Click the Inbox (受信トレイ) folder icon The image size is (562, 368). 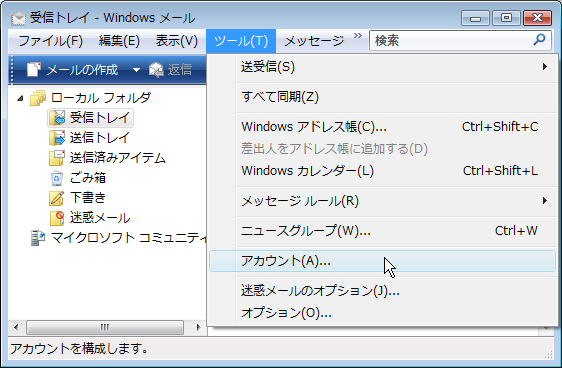57,118
